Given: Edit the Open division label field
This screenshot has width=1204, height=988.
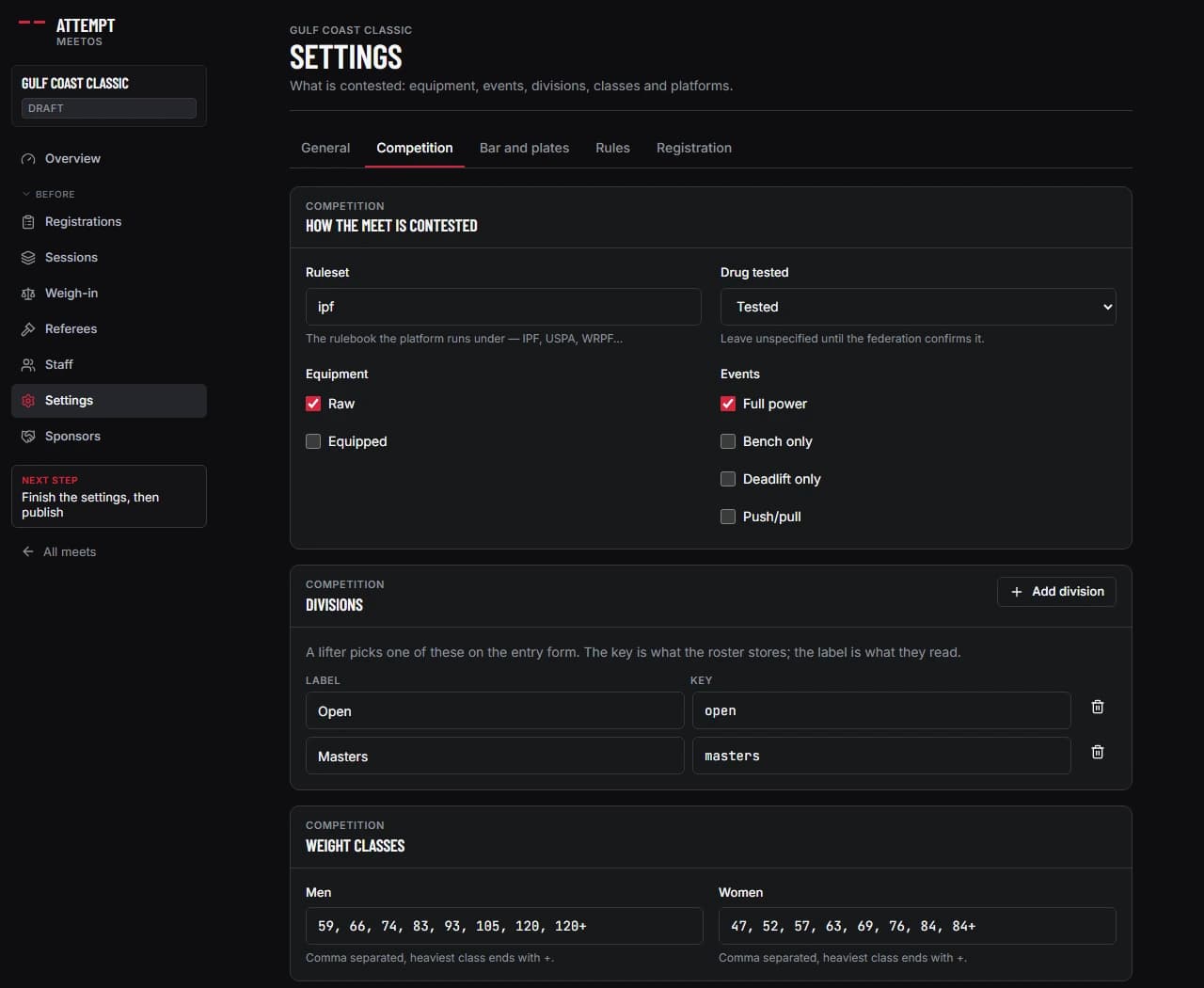Looking at the screenshot, I should 495,710.
